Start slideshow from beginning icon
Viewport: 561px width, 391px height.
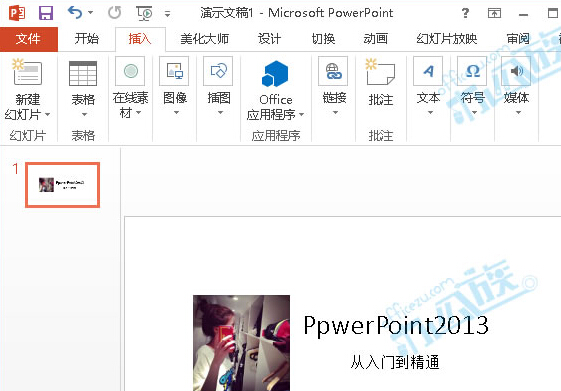click(145, 13)
